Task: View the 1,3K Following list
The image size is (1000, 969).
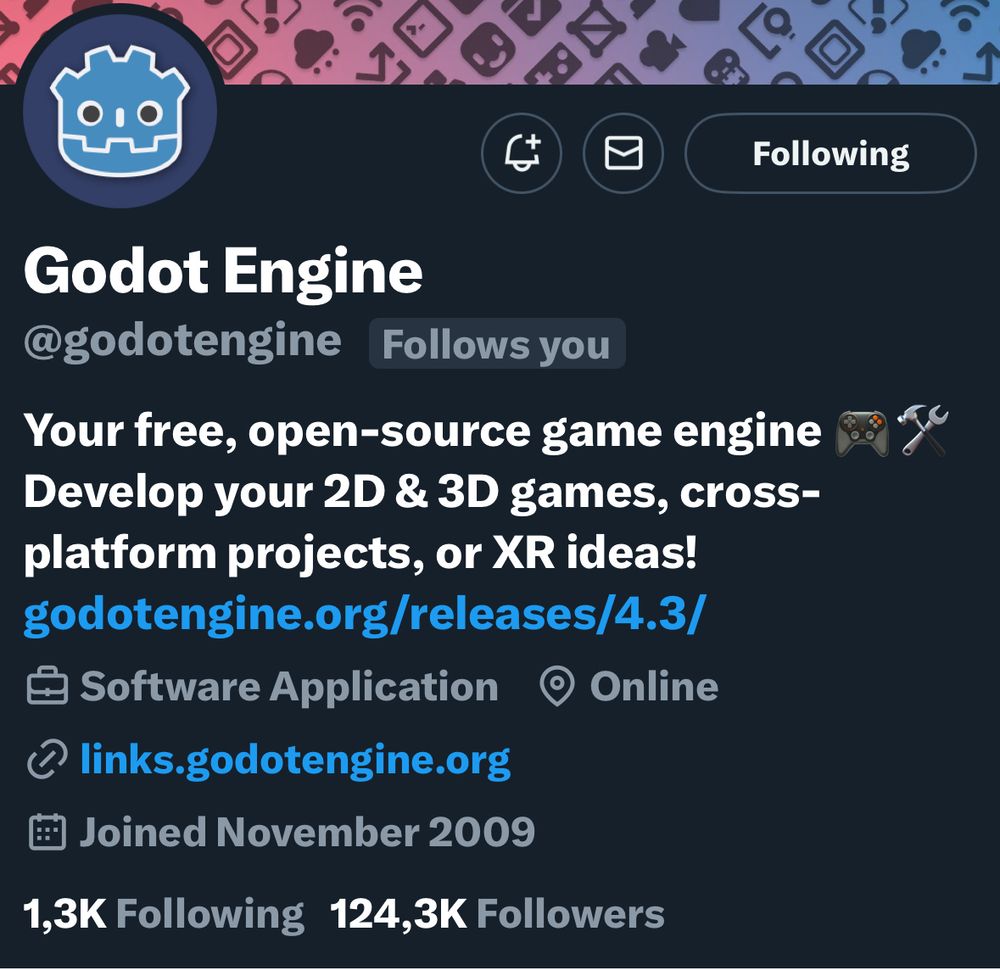Action: pyautogui.click(x=163, y=914)
